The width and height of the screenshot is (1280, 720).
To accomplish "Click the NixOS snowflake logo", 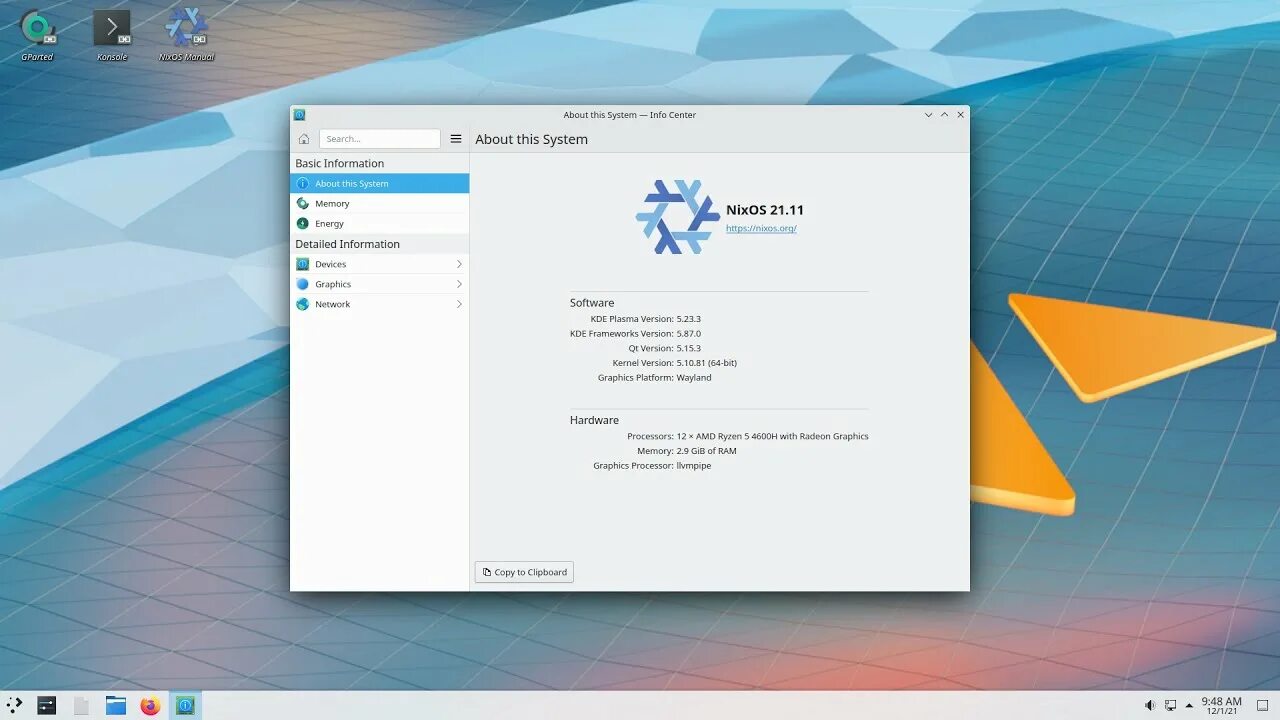I will [x=678, y=217].
